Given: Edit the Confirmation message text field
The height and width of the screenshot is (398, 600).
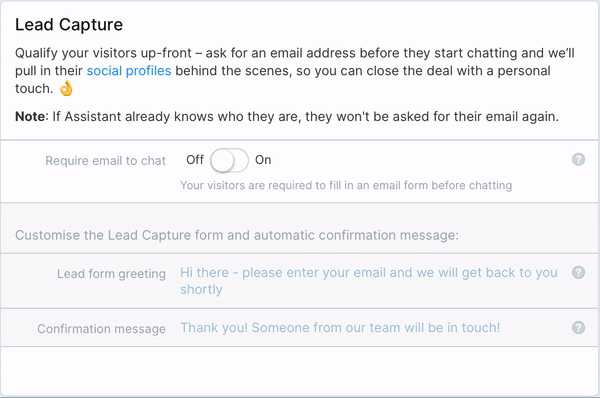Looking at the screenshot, I should [340, 328].
